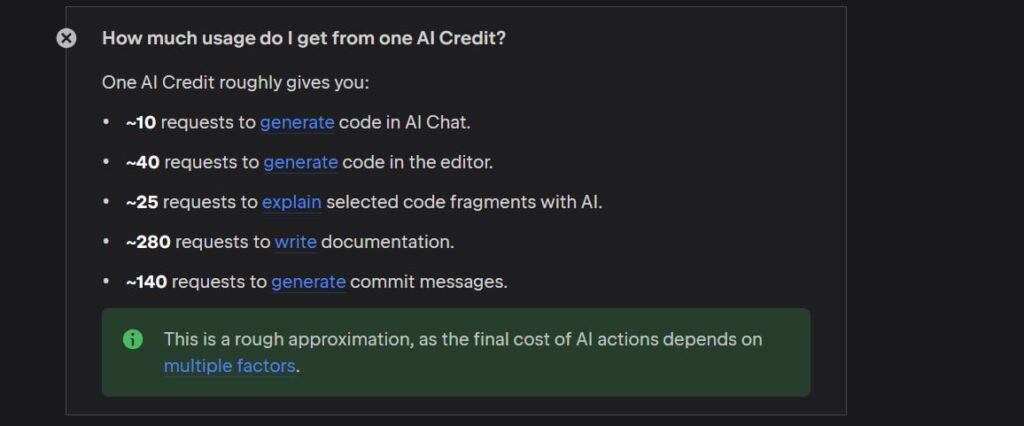Click the green rough approximation note box
Viewport: 1024px width, 426px height.
(x=456, y=352)
